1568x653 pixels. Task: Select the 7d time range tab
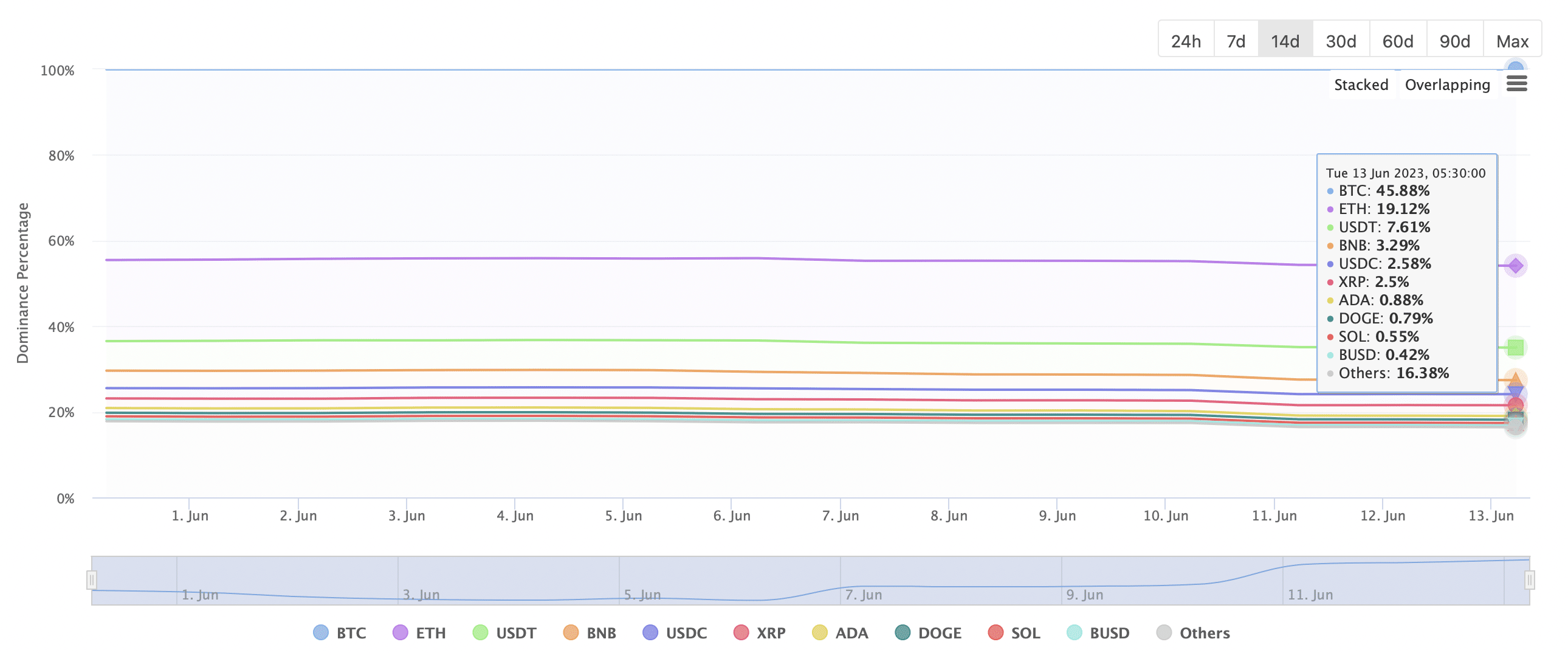(x=1236, y=41)
